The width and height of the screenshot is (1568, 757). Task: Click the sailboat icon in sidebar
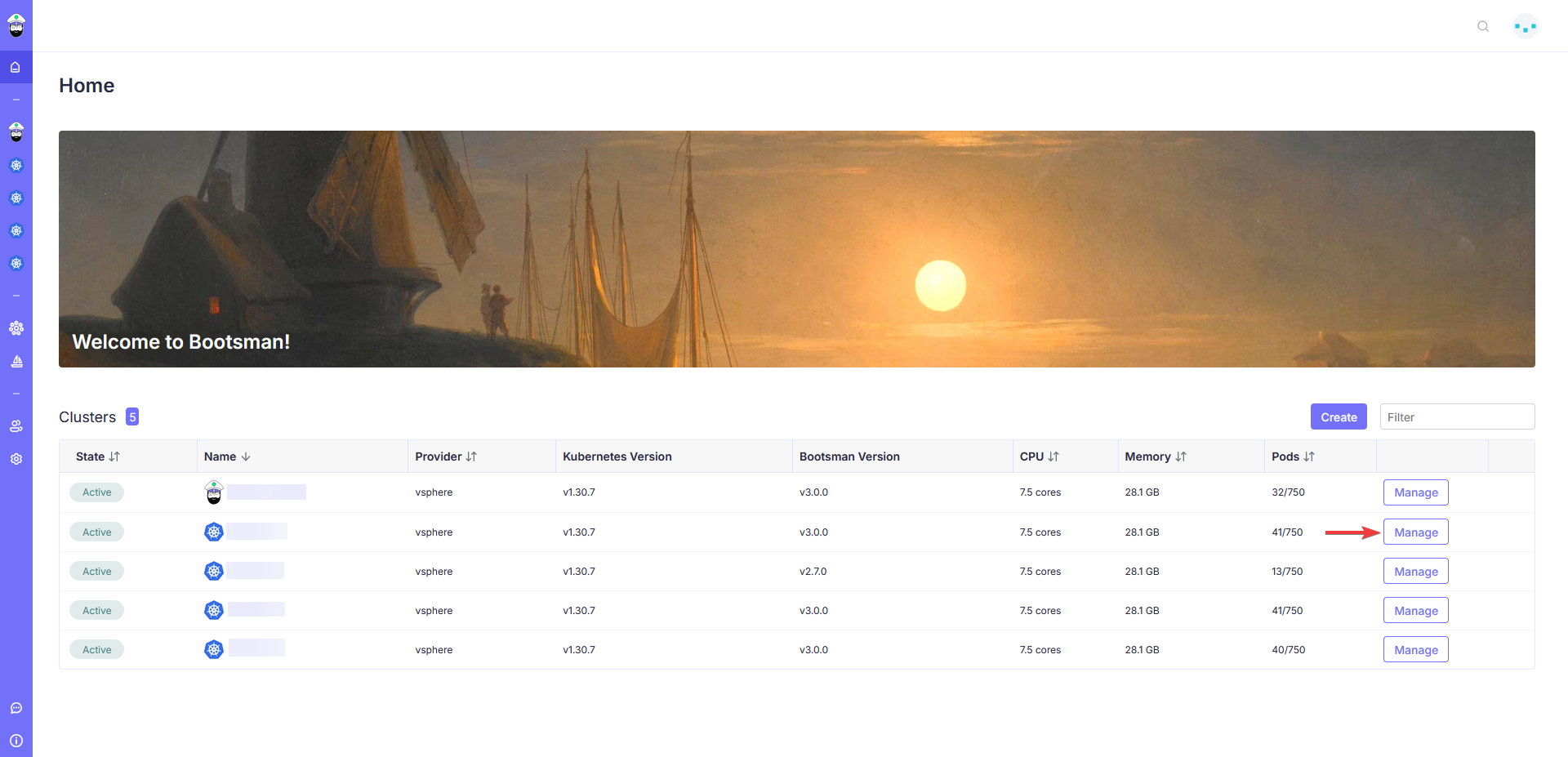(x=16, y=361)
